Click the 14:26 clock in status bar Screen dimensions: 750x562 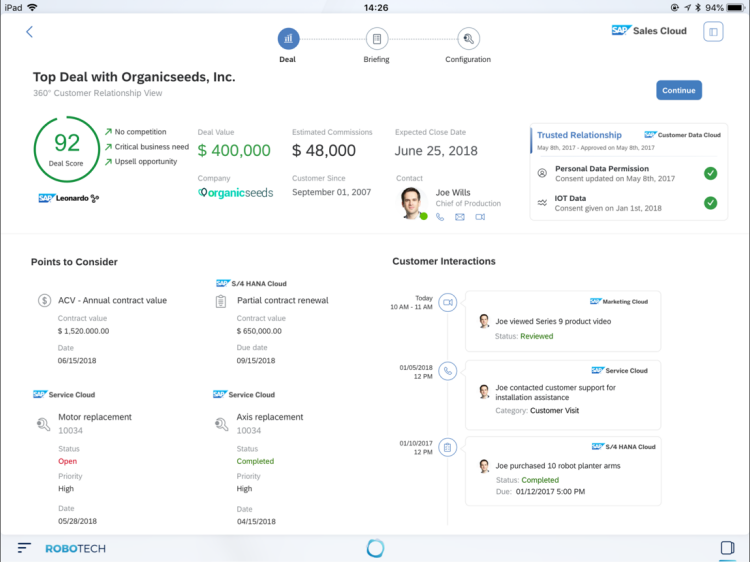click(376, 7)
